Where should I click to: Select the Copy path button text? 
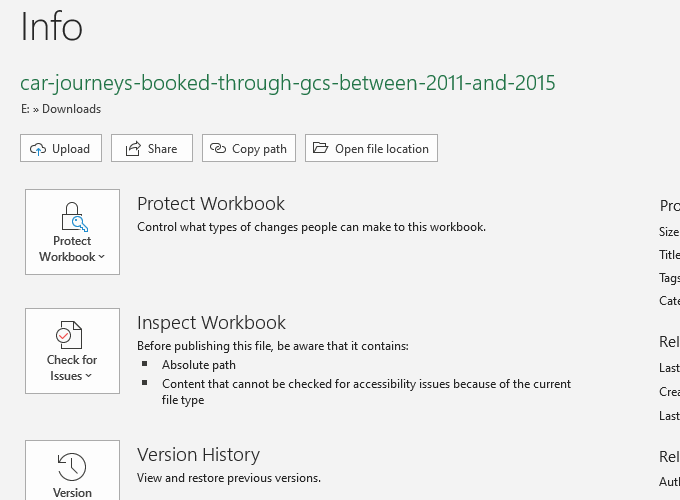[259, 149]
